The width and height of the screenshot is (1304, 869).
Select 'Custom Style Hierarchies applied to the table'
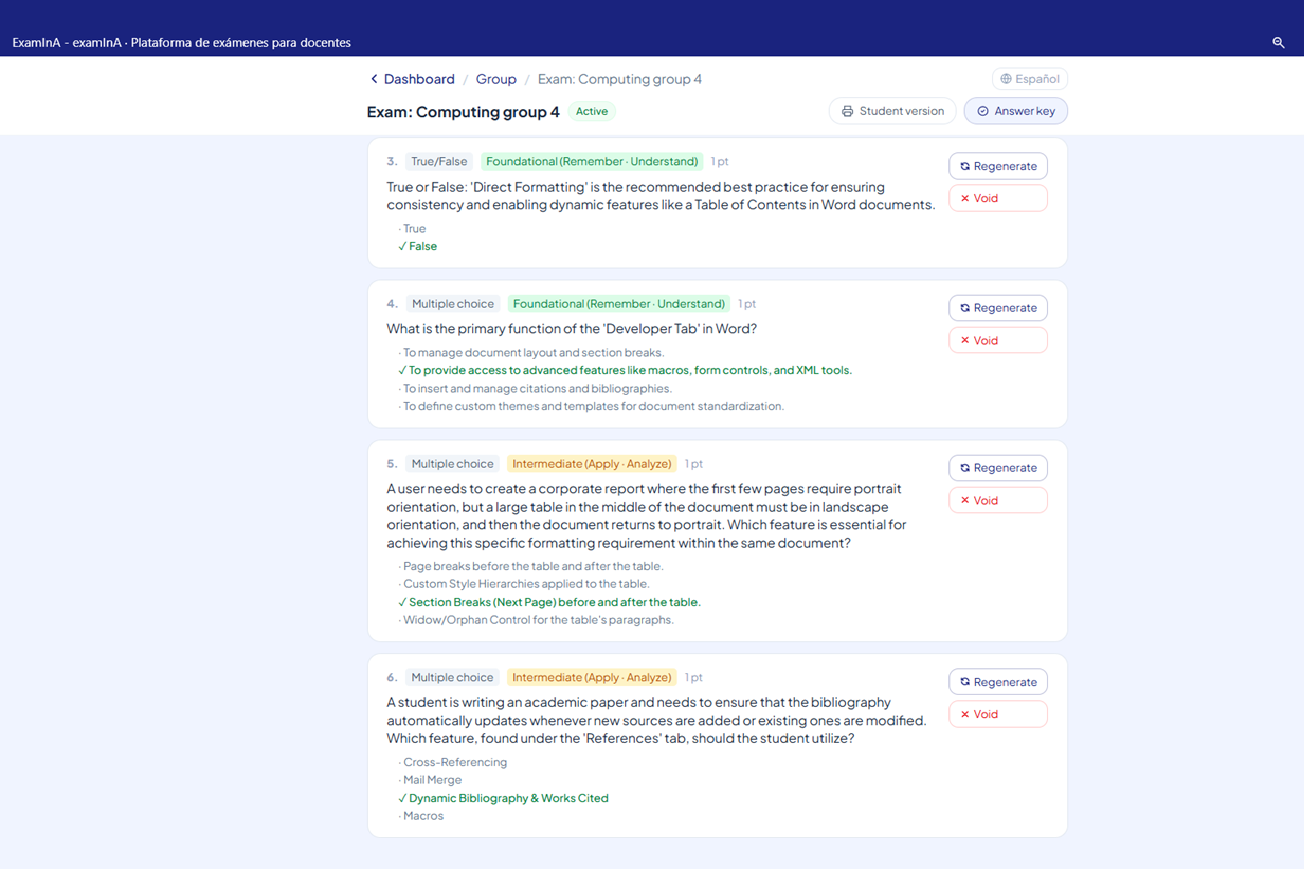point(524,584)
